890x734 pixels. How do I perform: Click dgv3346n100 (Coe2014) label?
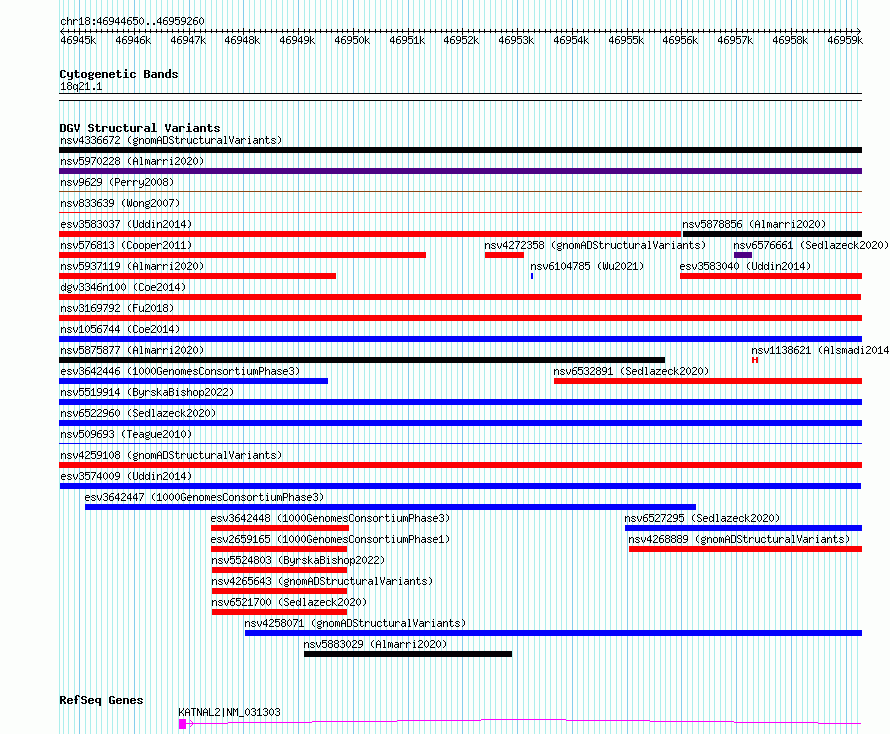click(x=123, y=287)
